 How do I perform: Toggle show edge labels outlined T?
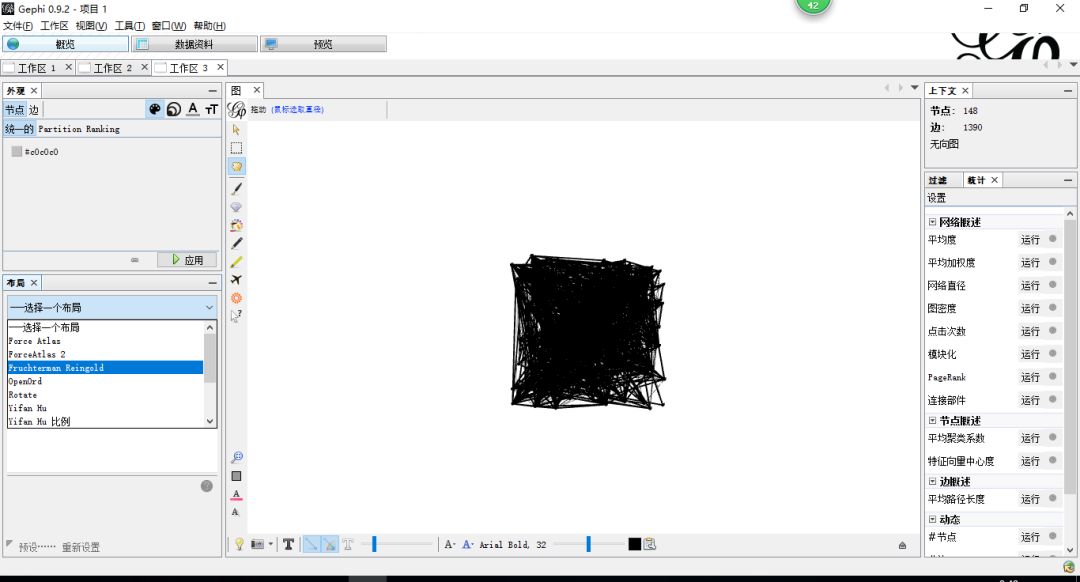[x=348, y=544]
